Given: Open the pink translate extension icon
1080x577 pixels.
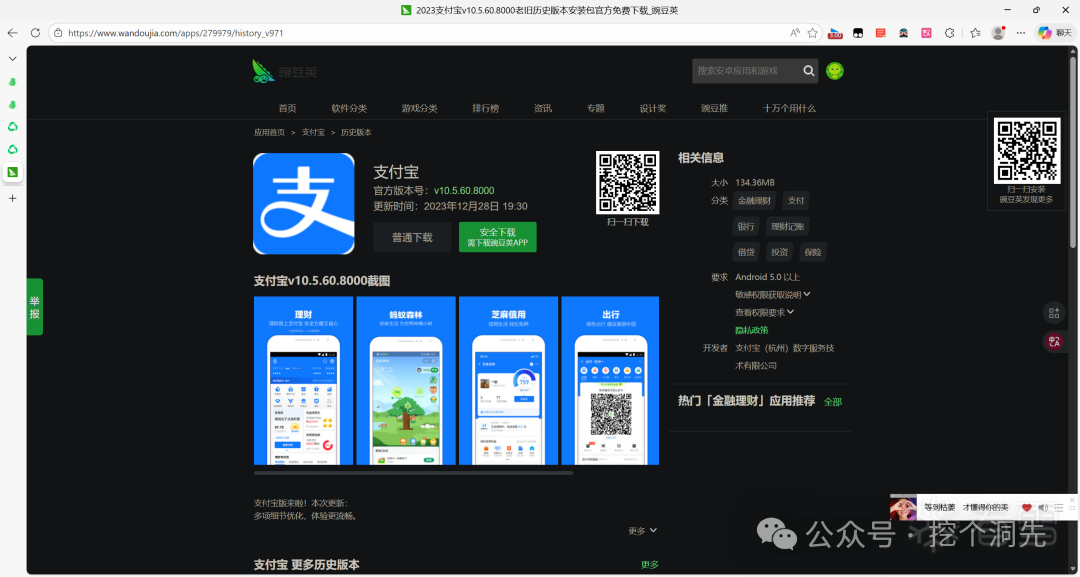Looking at the screenshot, I should (x=926, y=32).
